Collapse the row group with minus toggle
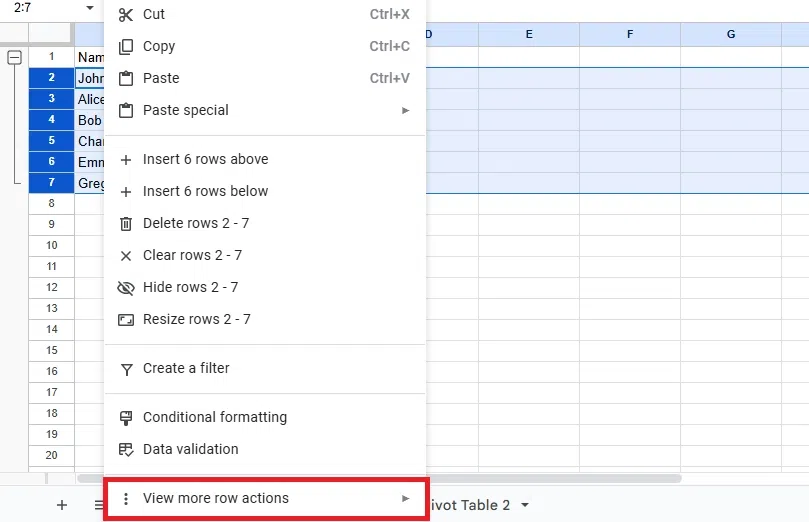 (14, 58)
